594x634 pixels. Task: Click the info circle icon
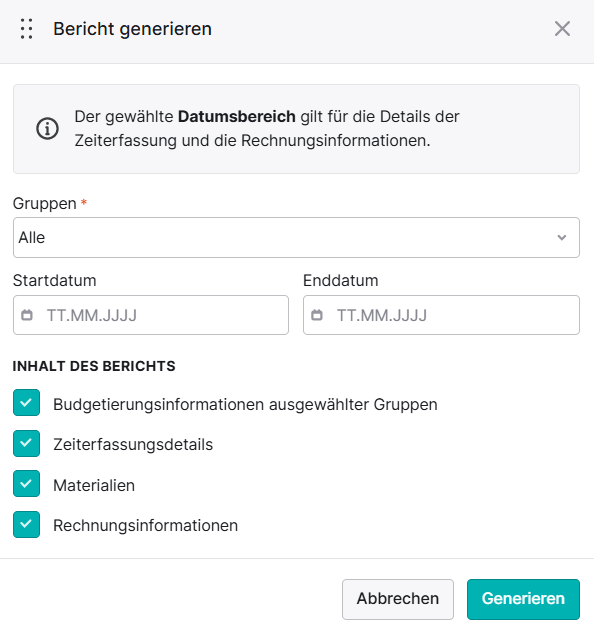tap(47, 129)
